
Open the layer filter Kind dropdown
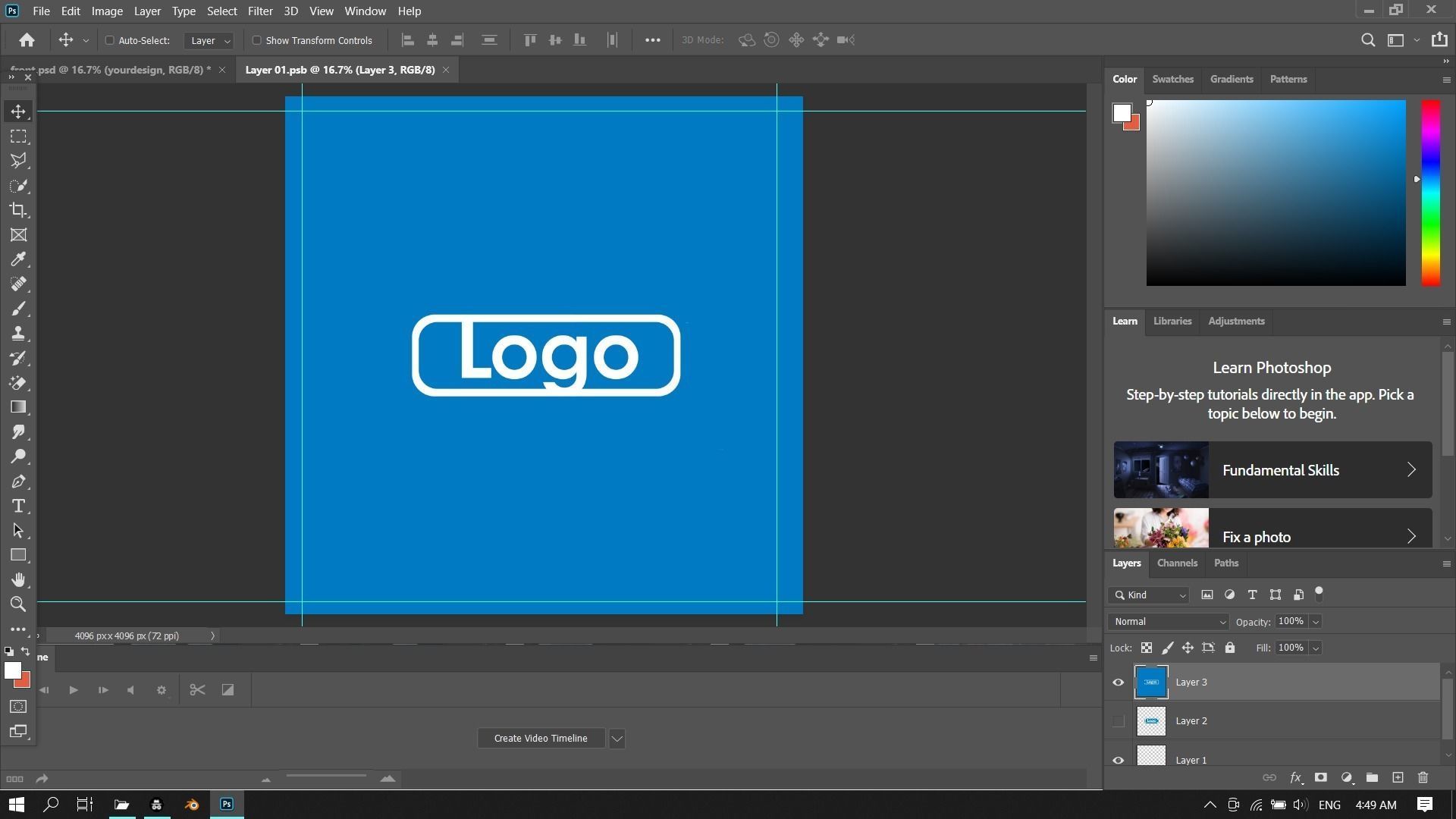pos(1149,595)
